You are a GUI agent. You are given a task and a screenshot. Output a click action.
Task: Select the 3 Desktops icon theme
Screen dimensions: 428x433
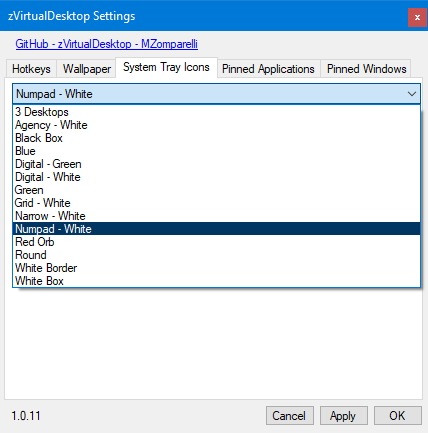216,112
